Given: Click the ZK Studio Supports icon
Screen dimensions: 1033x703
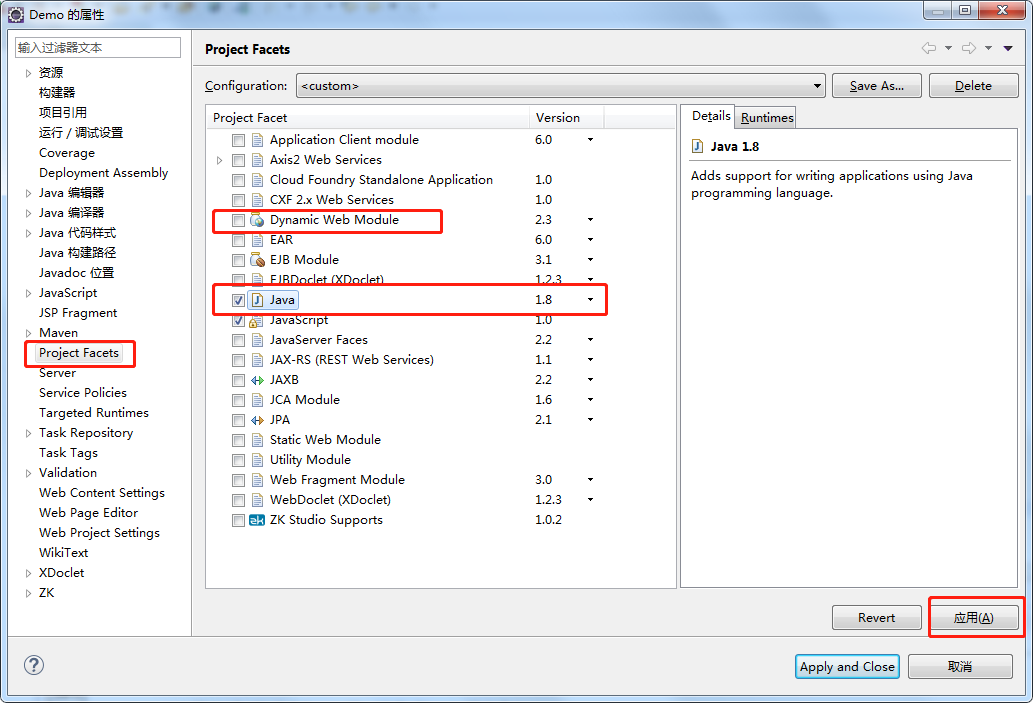Looking at the screenshot, I should tap(257, 520).
